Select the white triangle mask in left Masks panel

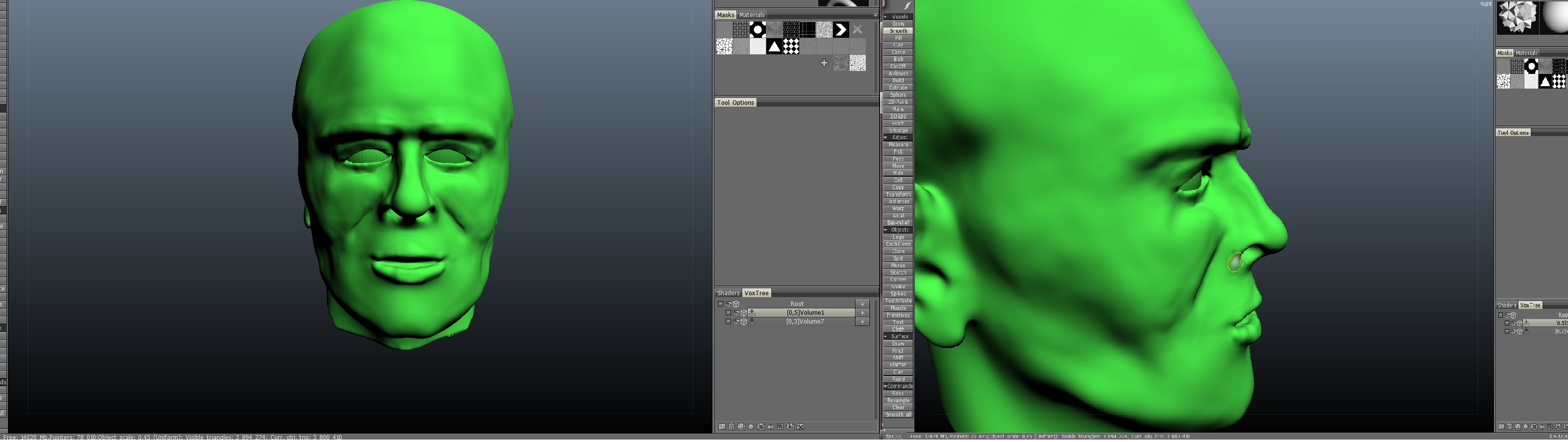coord(774,46)
